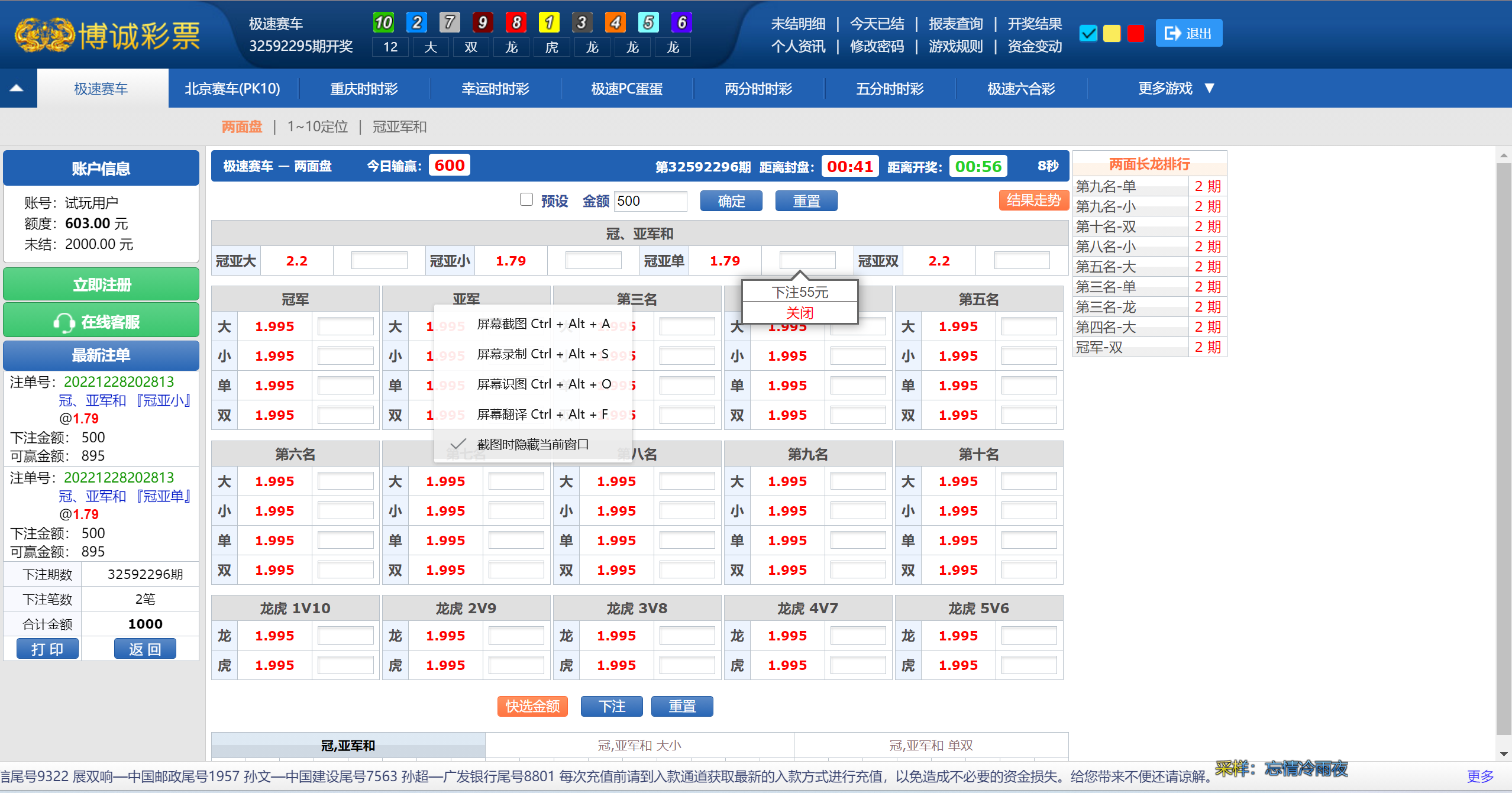1512x793 pixels.
Task: Click the purple number 6 ball icon
Action: tap(681, 22)
